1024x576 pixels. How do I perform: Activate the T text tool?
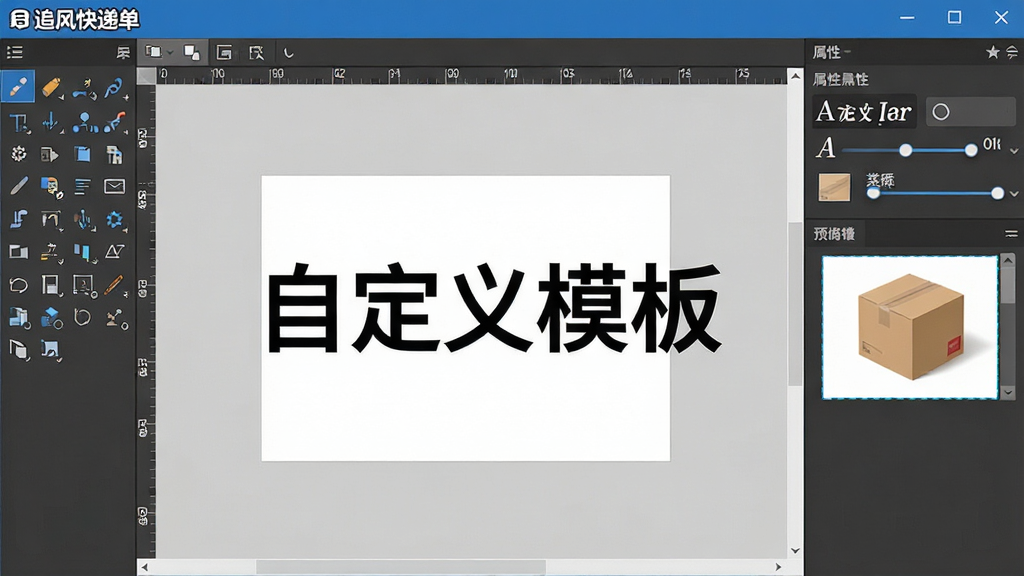pyautogui.click(x=18, y=122)
